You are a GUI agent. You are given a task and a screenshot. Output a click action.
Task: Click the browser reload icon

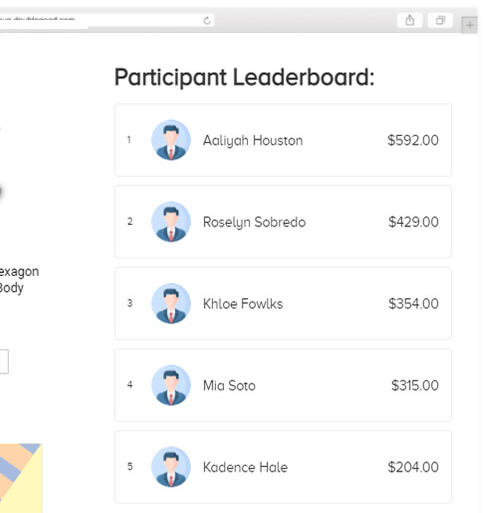(x=207, y=21)
